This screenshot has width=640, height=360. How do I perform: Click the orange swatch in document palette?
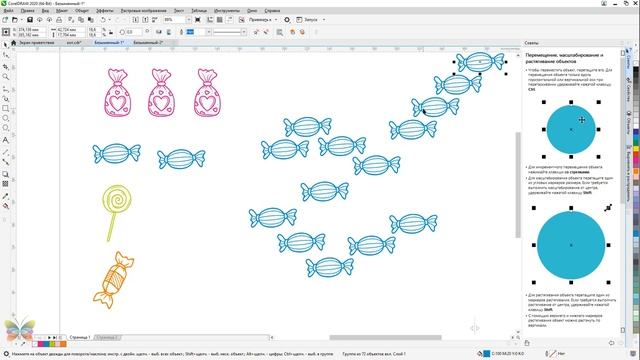pos(63,344)
